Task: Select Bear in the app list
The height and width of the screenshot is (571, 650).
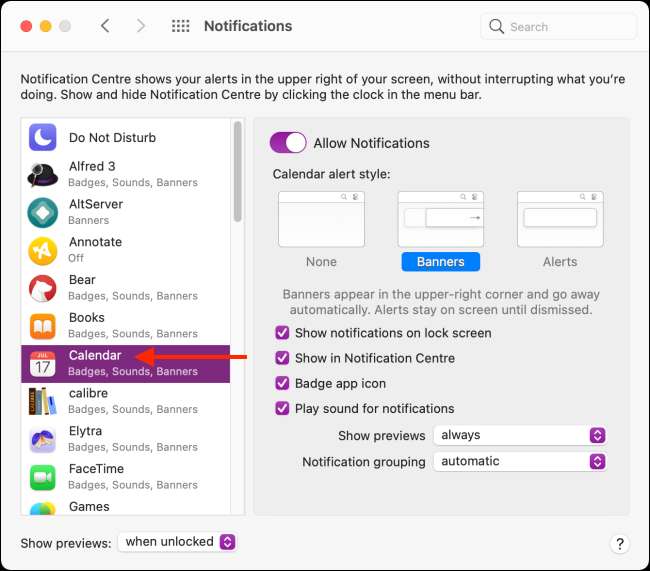Action: tap(126, 288)
